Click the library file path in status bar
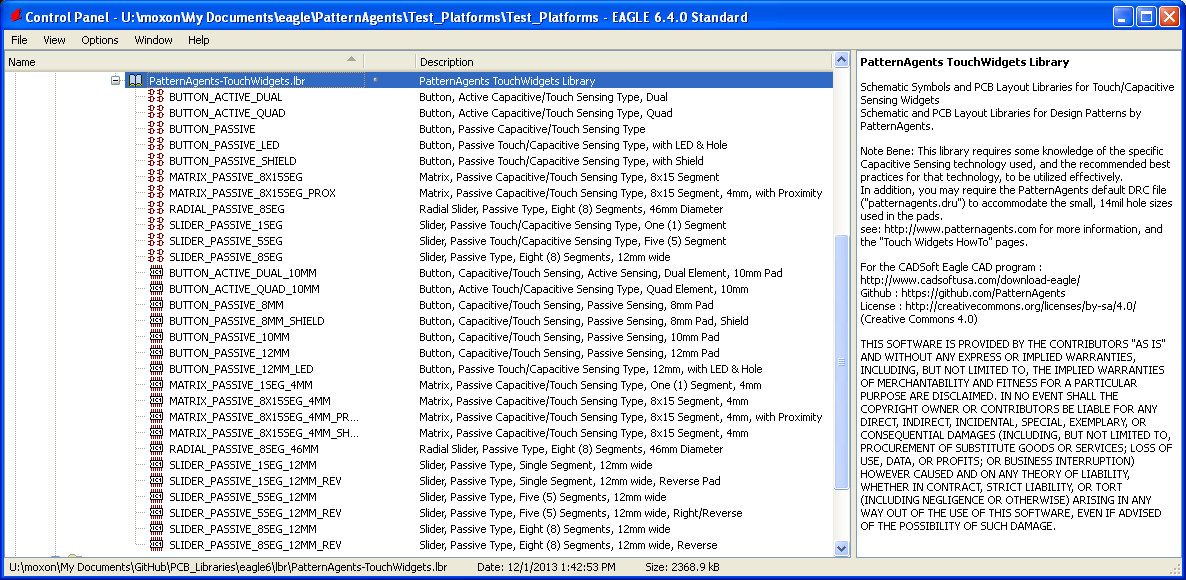Image resolution: width=1186 pixels, height=580 pixels. (228, 566)
